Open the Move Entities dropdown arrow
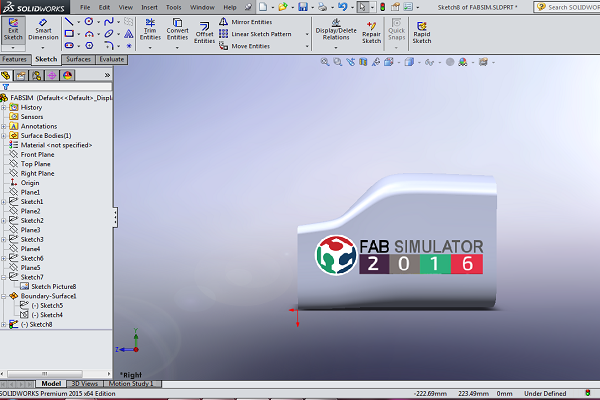Image resolution: width=600 pixels, height=400 pixels. coord(307,46)
